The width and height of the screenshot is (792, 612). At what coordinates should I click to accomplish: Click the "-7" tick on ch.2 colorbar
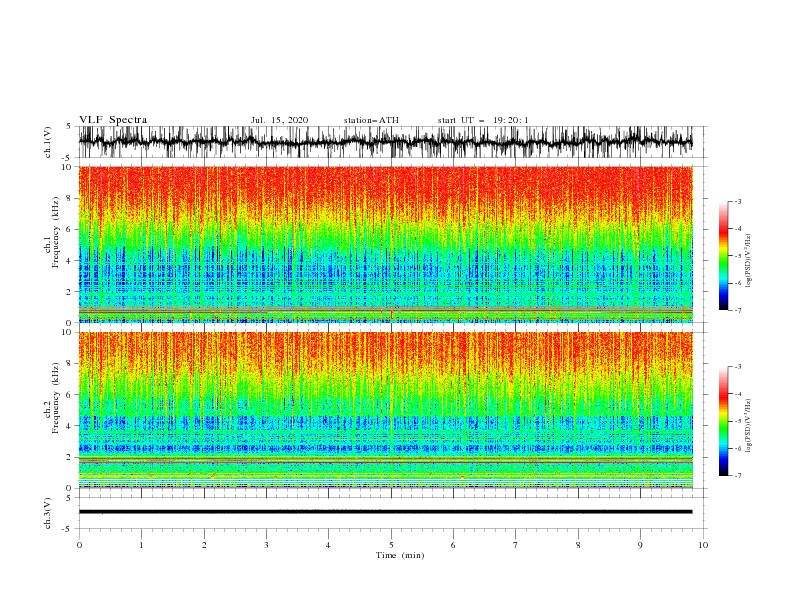[x=737, y=475]
